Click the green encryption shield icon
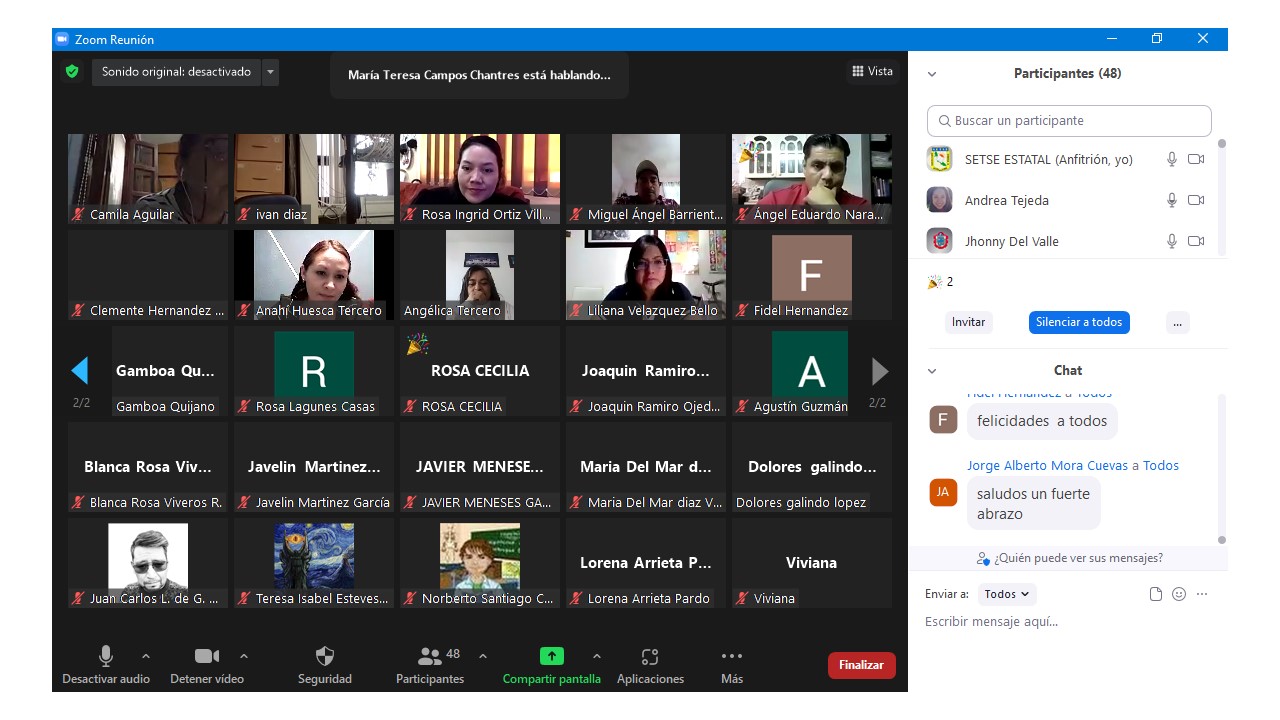The height and width of the screenshot is (720, 1280). pyautogui.click(x=72, y=72)
